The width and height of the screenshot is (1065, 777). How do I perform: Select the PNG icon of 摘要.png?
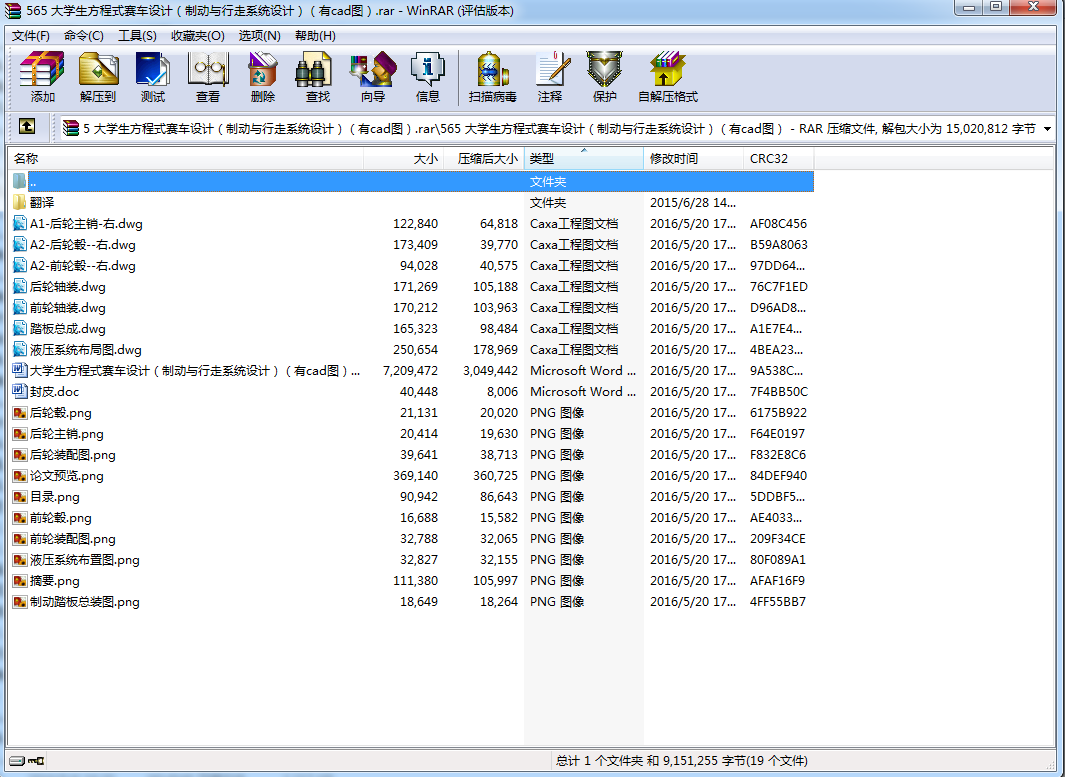tap(20, 581)
